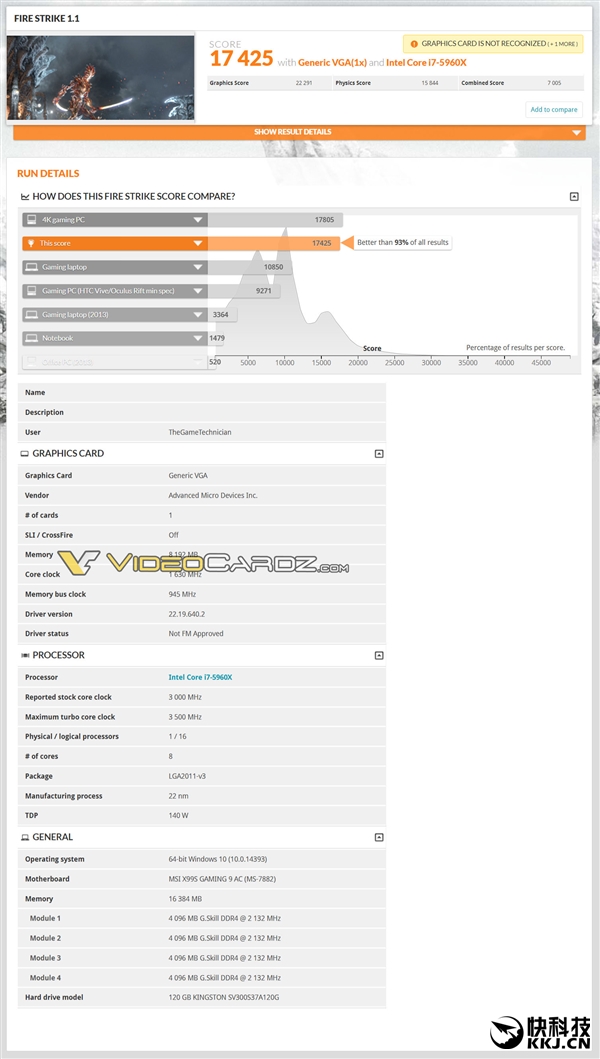This screenshot has width=600, height=1059.
Task: Collapse the PROCESSOR section
Action: point(379,655)
